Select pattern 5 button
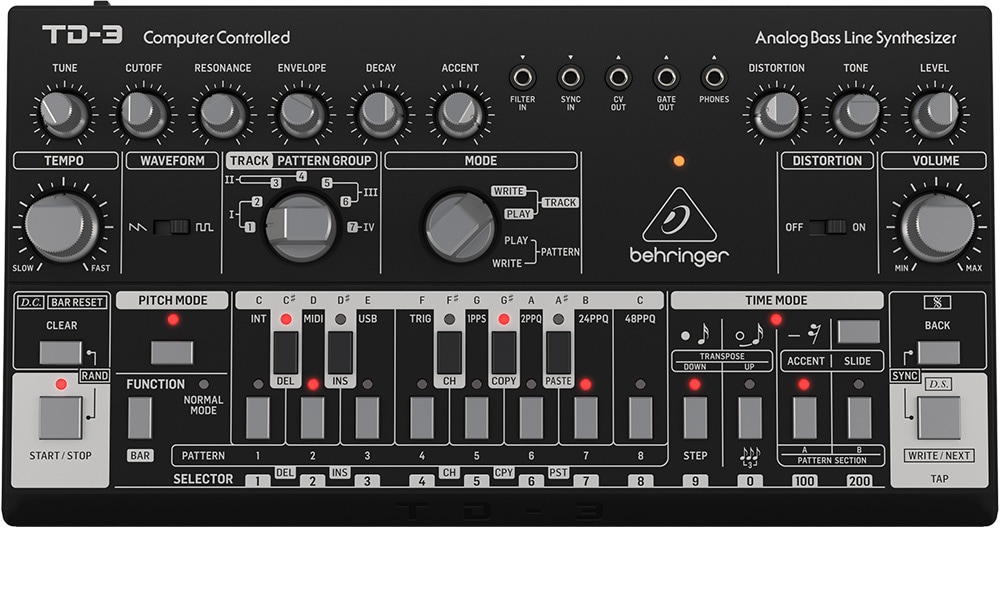The width and height of the screenshot is (1000, 611). point(476,418)
